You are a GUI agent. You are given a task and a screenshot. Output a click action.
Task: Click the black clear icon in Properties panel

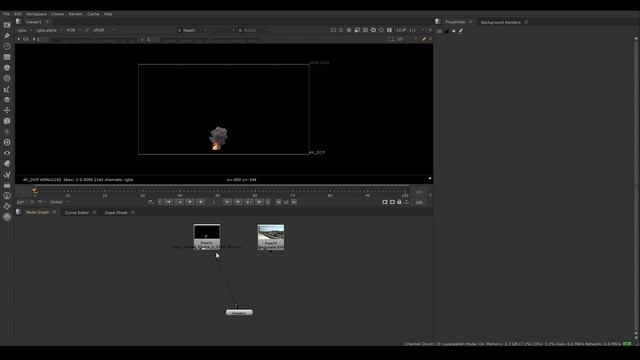pos(447,31)
